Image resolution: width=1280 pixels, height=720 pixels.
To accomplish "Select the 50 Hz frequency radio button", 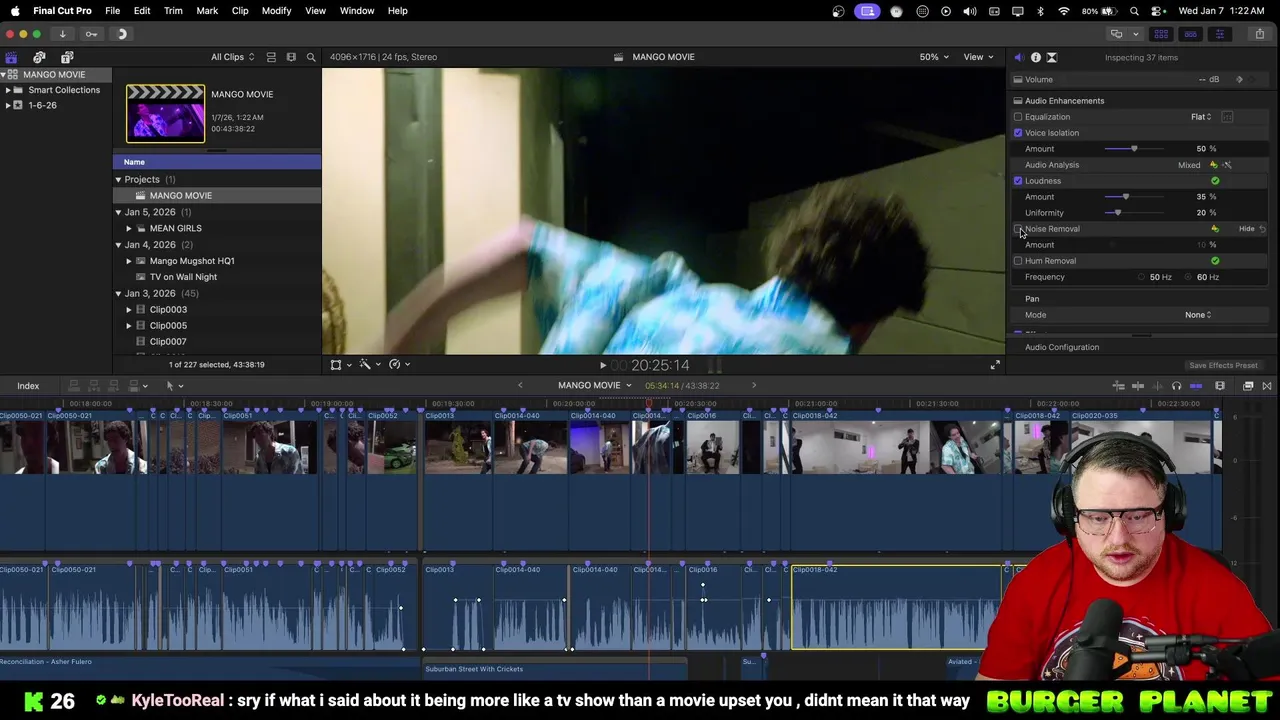I will coord(1141,277).
